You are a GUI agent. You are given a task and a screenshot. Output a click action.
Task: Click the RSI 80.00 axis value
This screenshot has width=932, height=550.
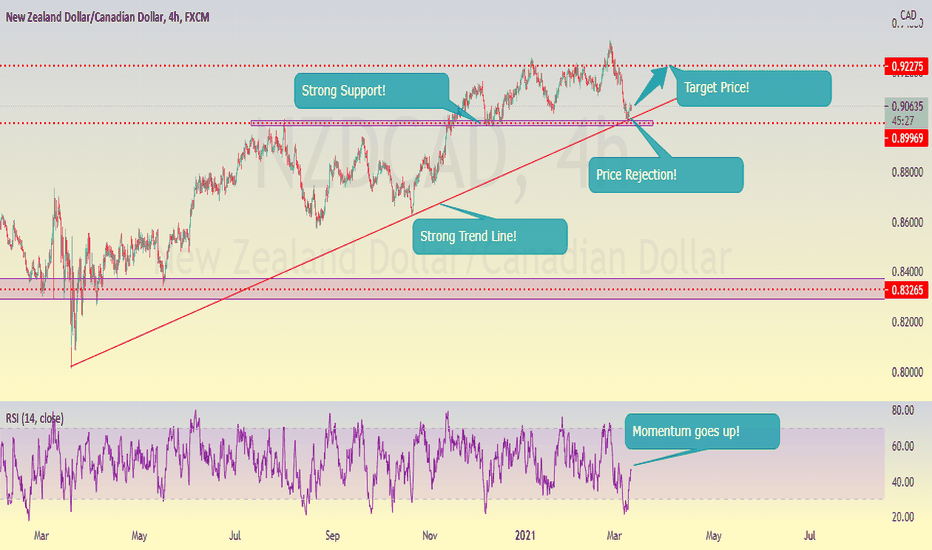pos(903,410)
